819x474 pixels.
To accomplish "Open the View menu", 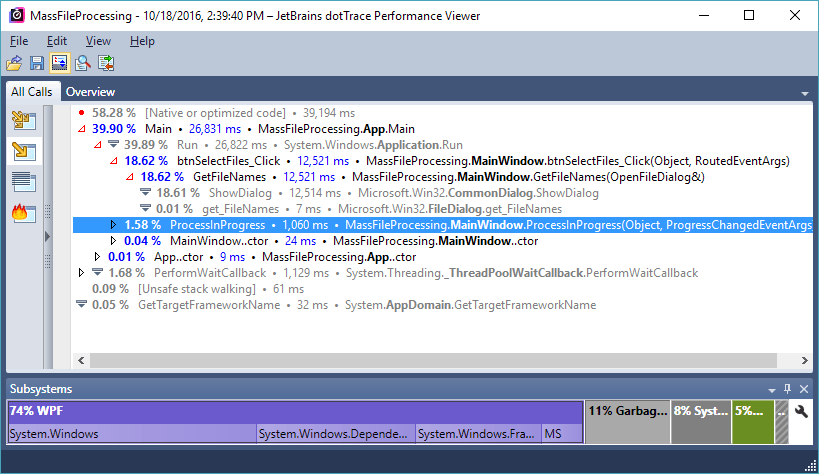I will point(98,41).
